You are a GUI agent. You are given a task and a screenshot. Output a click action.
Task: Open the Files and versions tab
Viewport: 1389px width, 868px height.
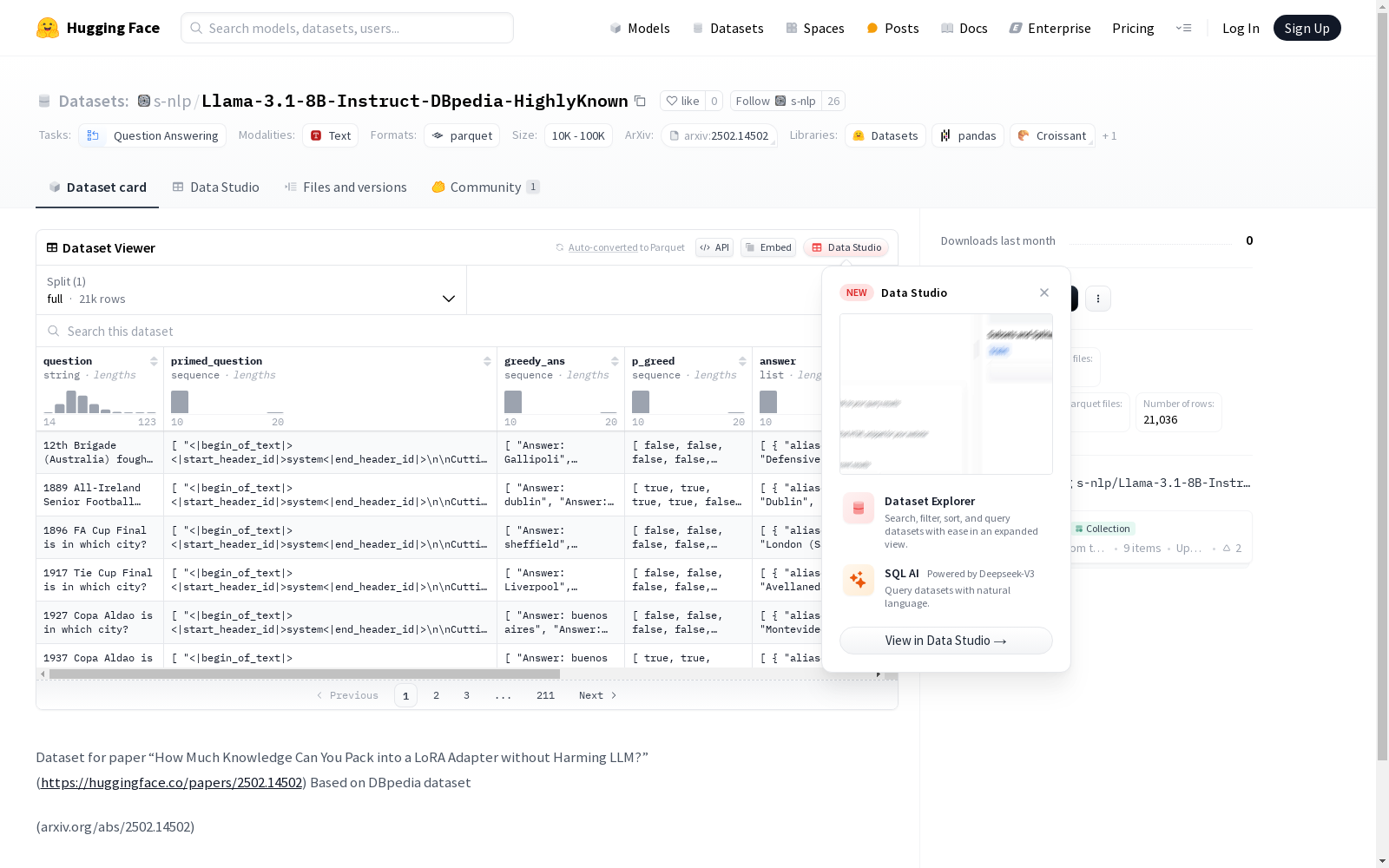(x=346, y=187)
